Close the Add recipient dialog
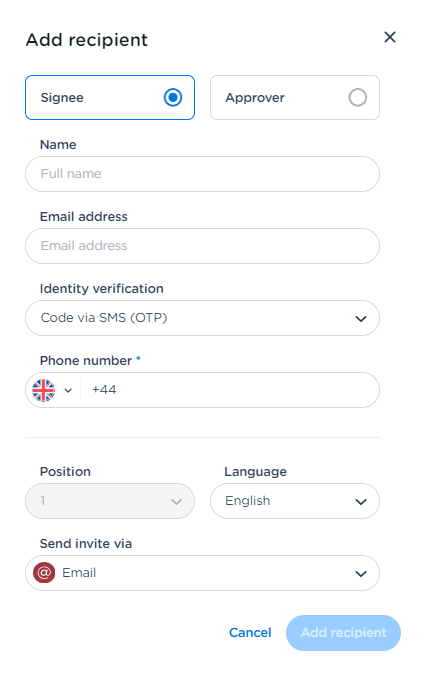The image size is (422, 678). coord(390,37)
